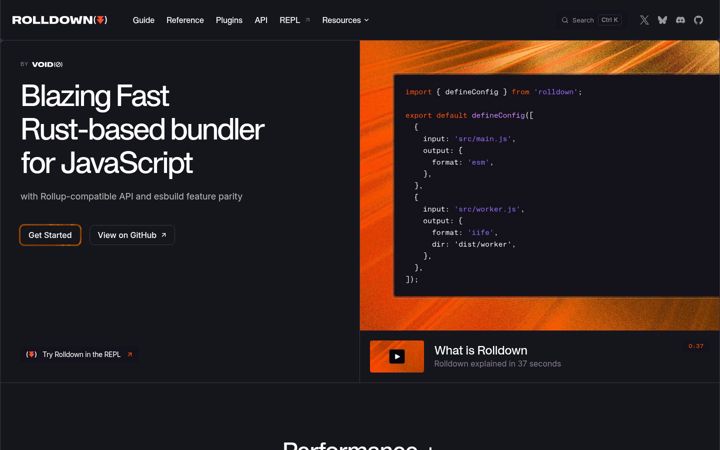Click the code sample config panel
The image size is (720, 450).
557,185
